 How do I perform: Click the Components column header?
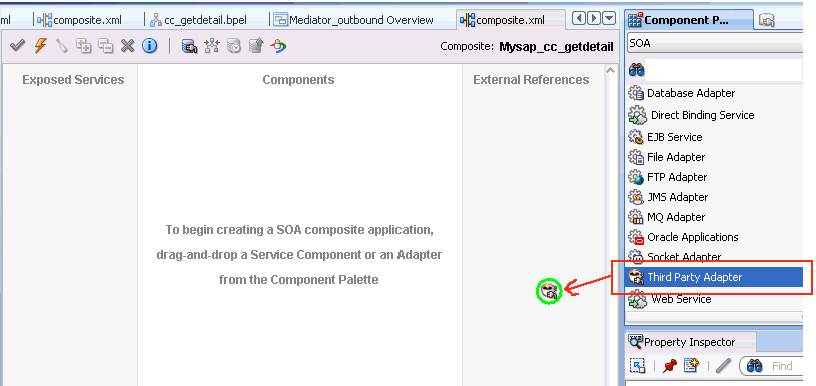tap(298, 80)
